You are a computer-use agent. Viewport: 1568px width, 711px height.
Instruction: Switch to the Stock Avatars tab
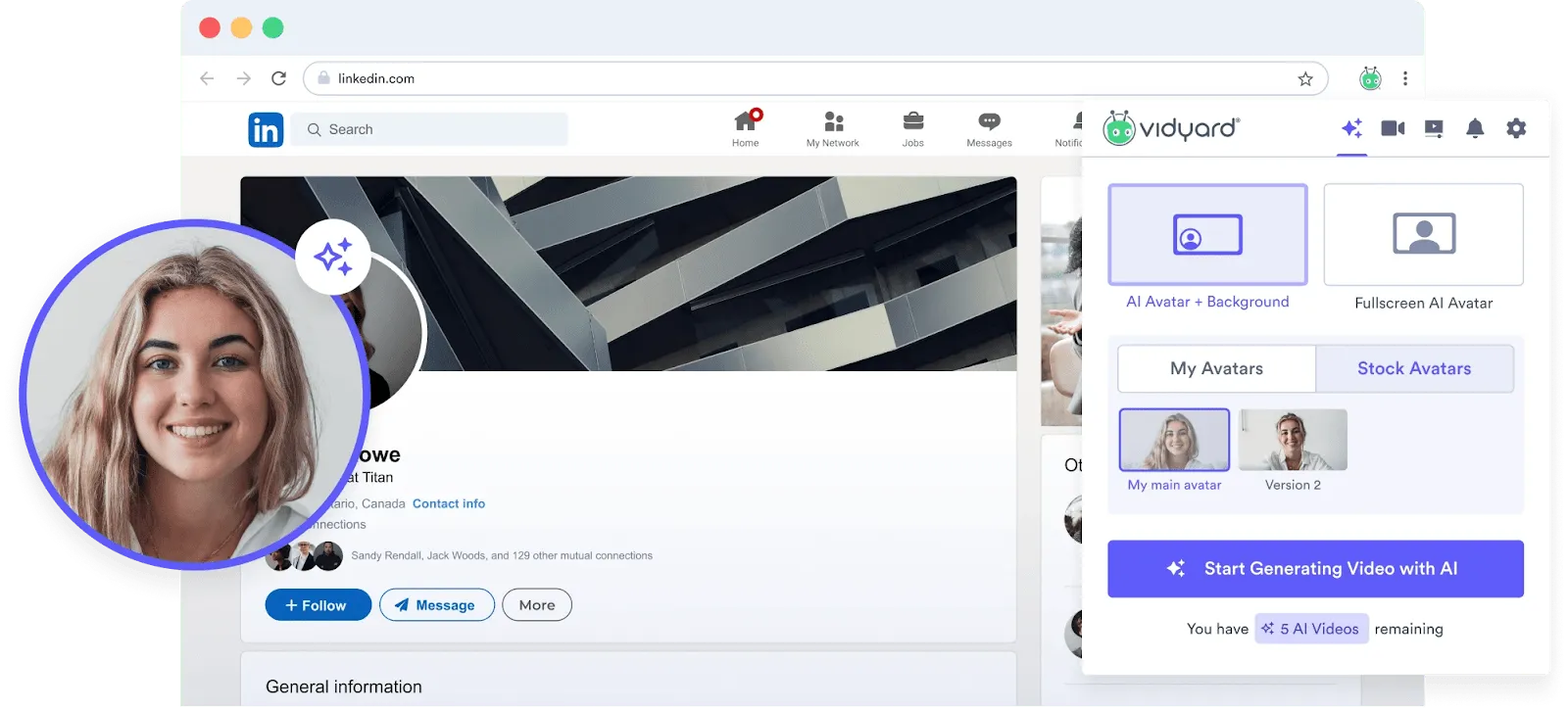click(x=1414, y=369)
